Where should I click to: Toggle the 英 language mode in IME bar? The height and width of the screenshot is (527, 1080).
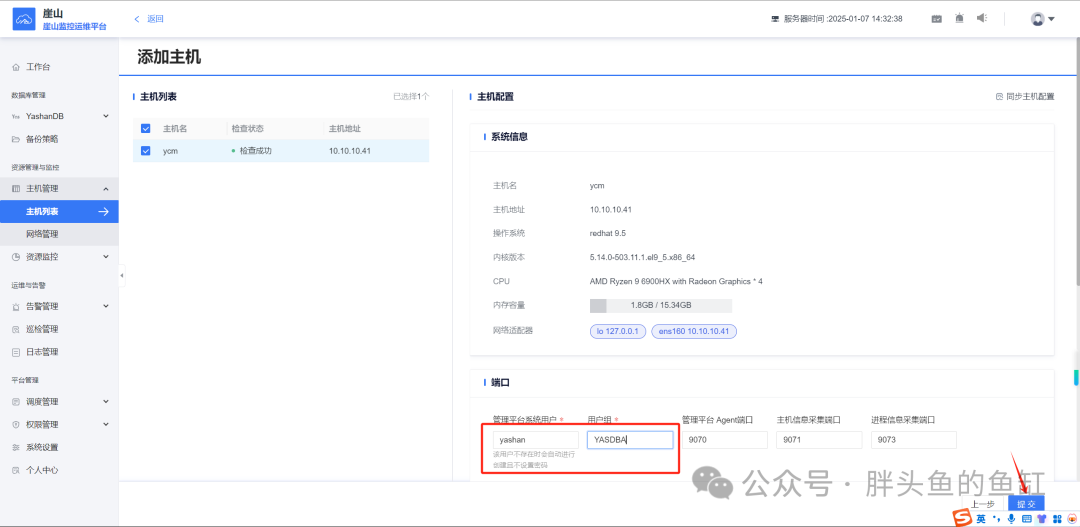tap(980, 518)
